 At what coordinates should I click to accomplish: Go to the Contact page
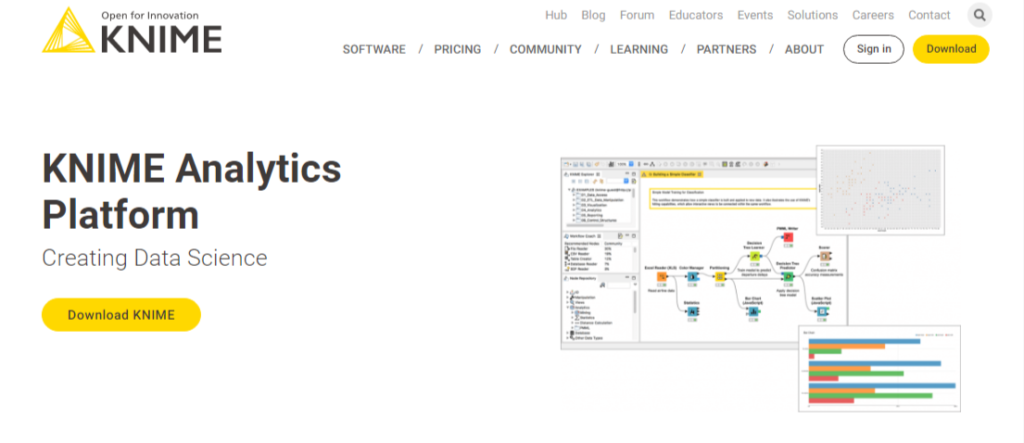pos(929,15)
